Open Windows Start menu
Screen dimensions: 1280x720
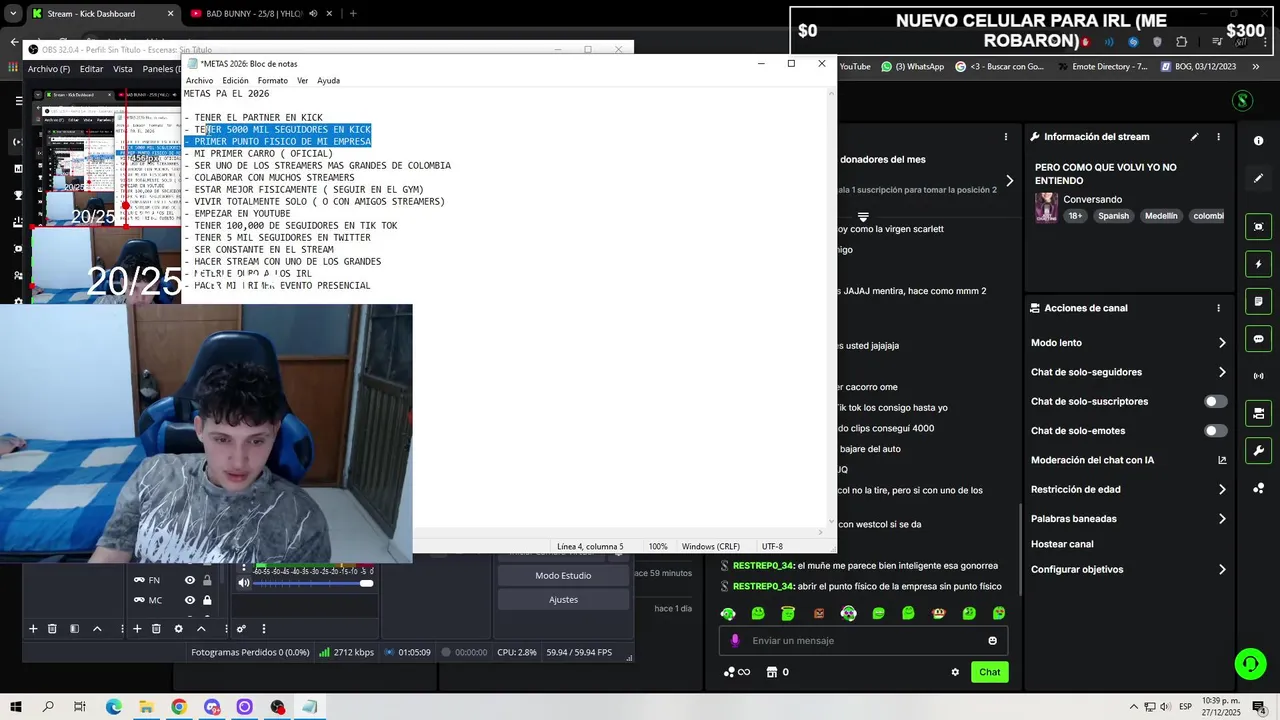tap(16, 707)
